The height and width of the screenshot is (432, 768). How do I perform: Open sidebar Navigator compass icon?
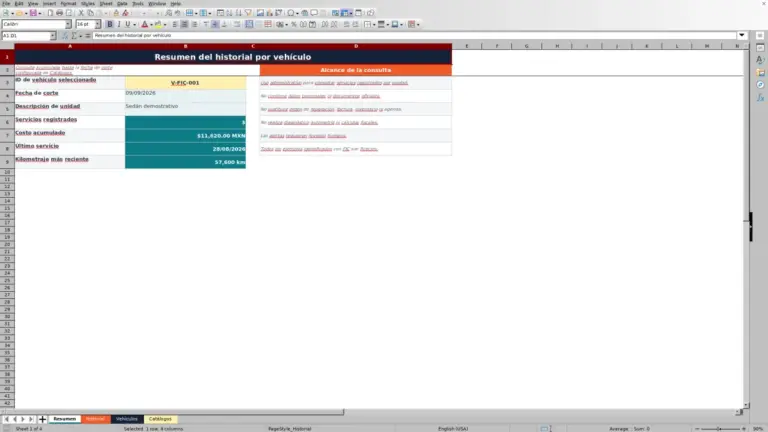(x=760, y=85)
